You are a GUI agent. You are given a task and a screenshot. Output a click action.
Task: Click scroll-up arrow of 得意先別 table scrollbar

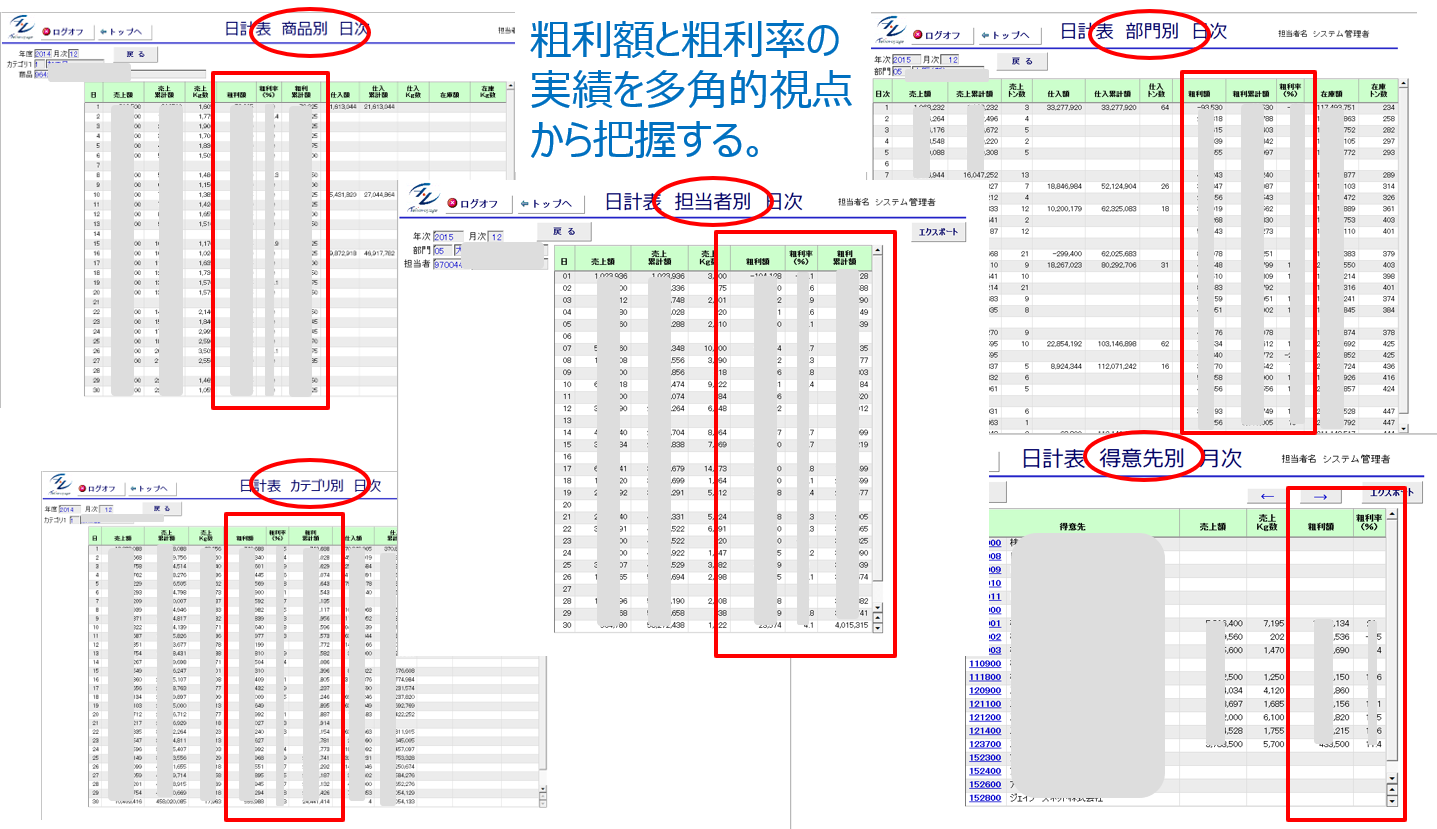(1391, 514)
